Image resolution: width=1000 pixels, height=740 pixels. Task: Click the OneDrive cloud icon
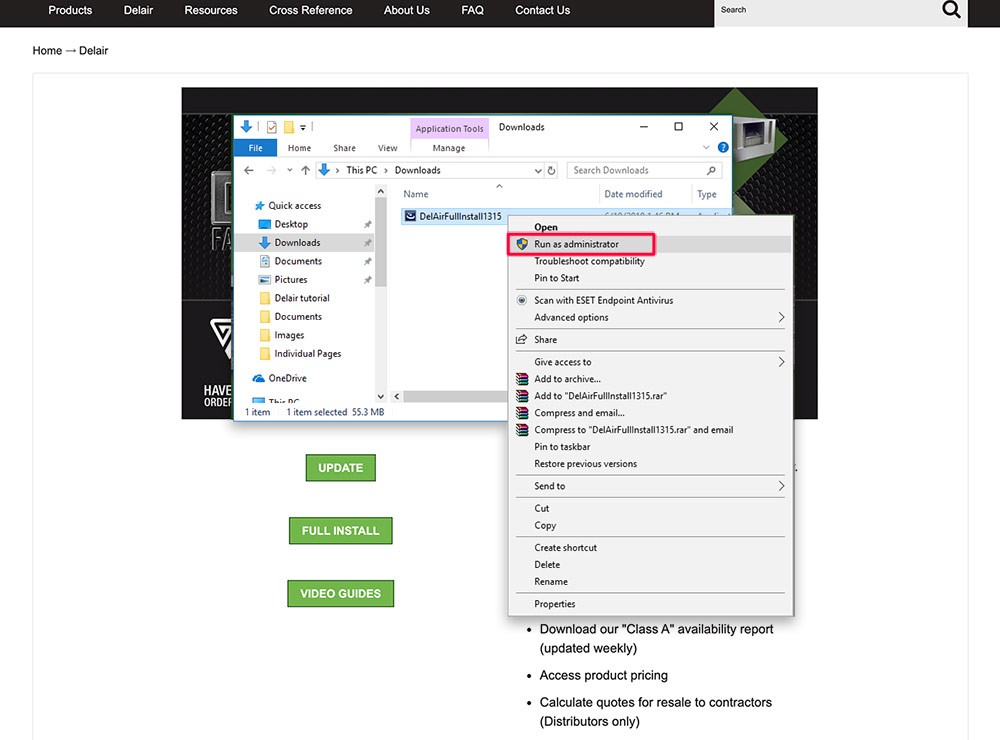(258, 378)
